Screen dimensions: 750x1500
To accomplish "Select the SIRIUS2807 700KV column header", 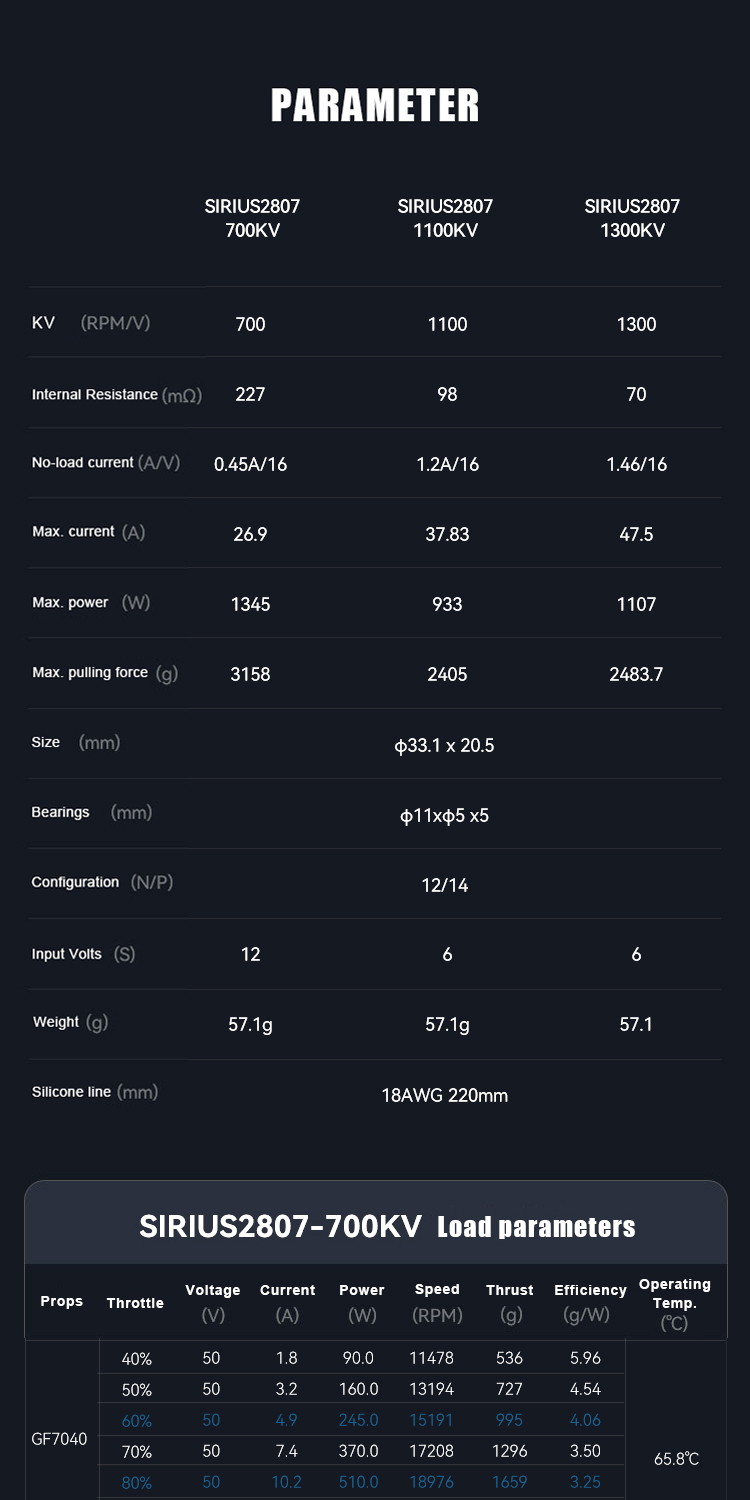I will 252,218.
